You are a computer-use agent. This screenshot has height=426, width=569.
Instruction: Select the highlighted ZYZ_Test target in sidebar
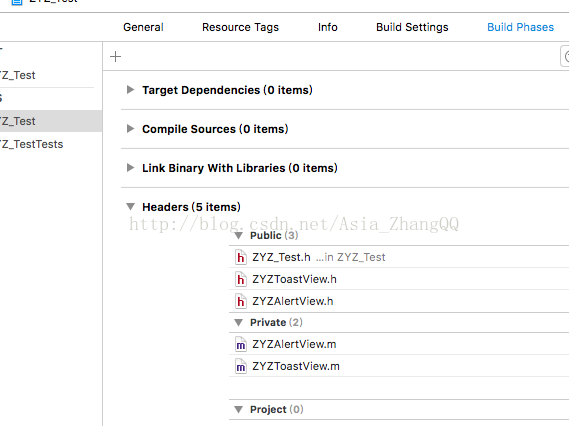click(51, 121)
